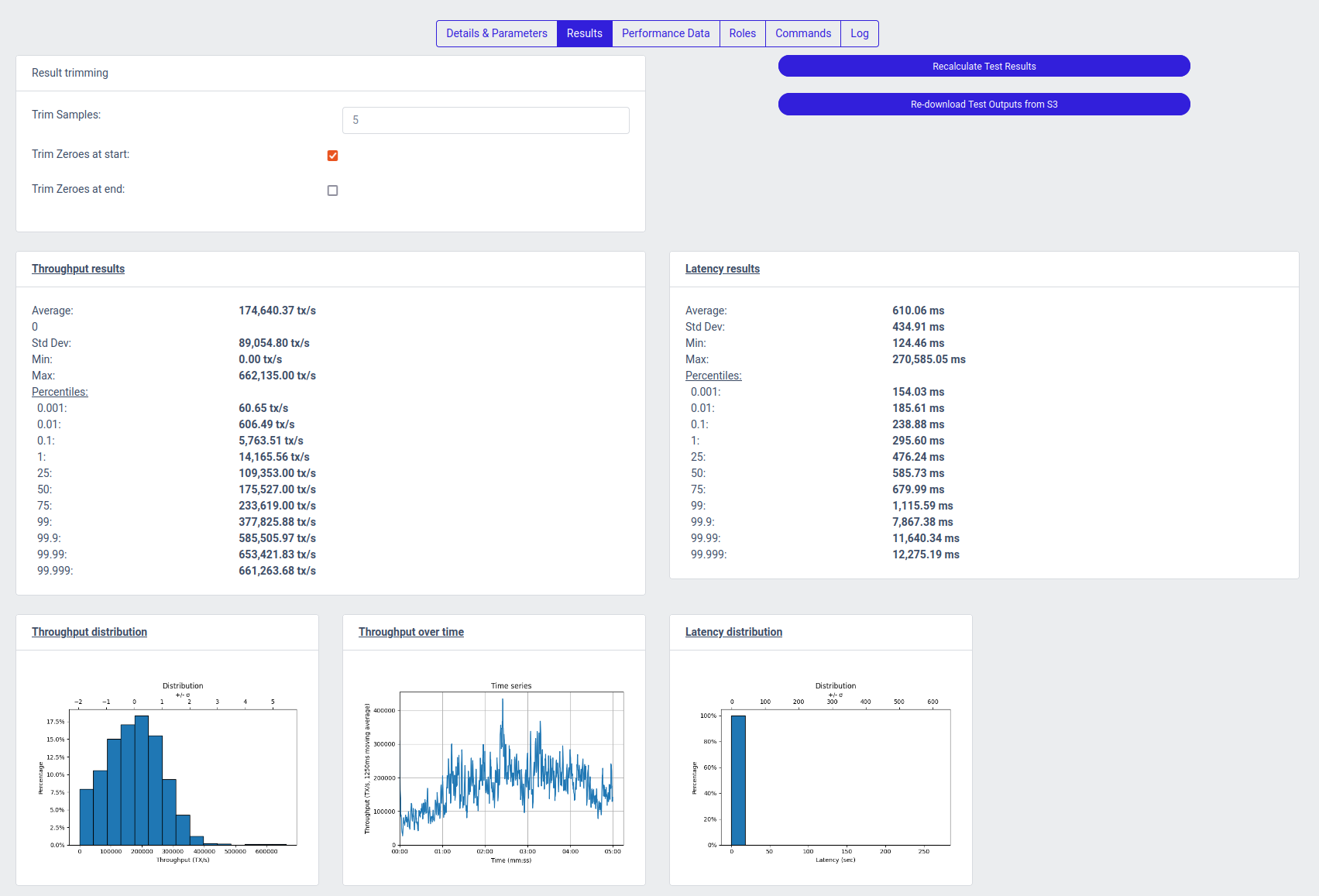Open the Log tab

click(860, 33)
